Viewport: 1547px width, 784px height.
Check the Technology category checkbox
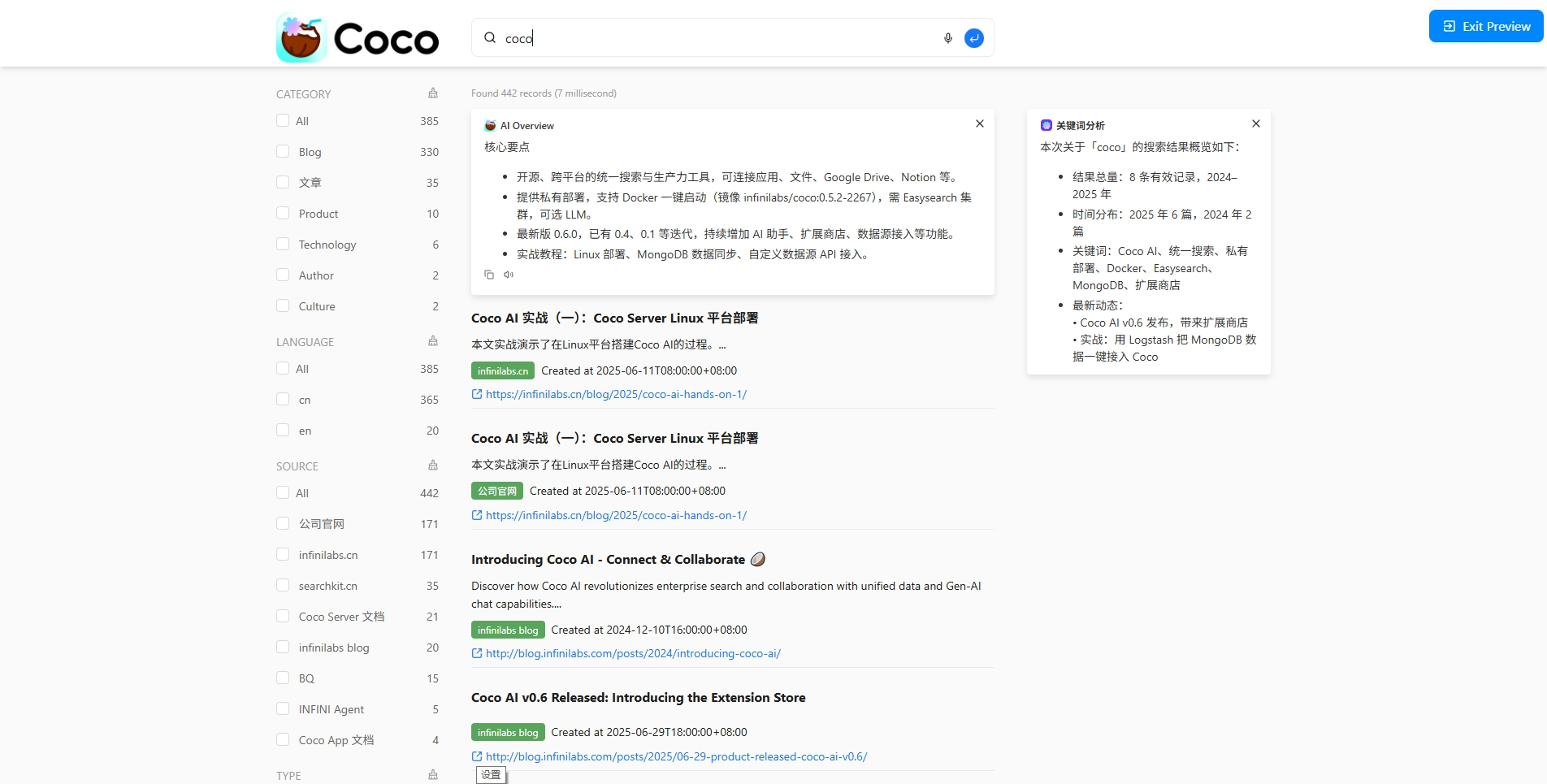point(283,244)
